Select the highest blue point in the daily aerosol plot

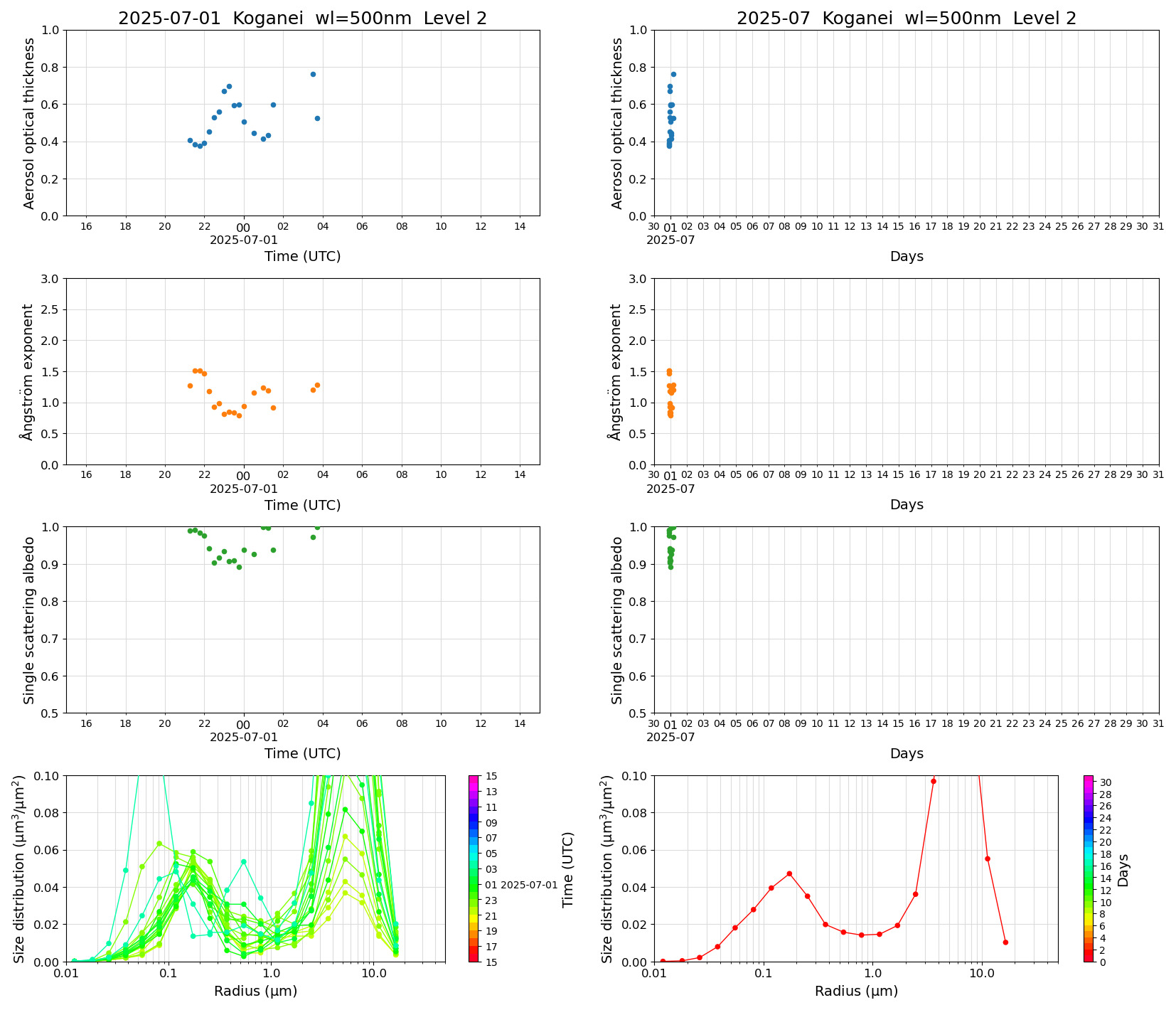pyautogui.click(x=313, y=74)
